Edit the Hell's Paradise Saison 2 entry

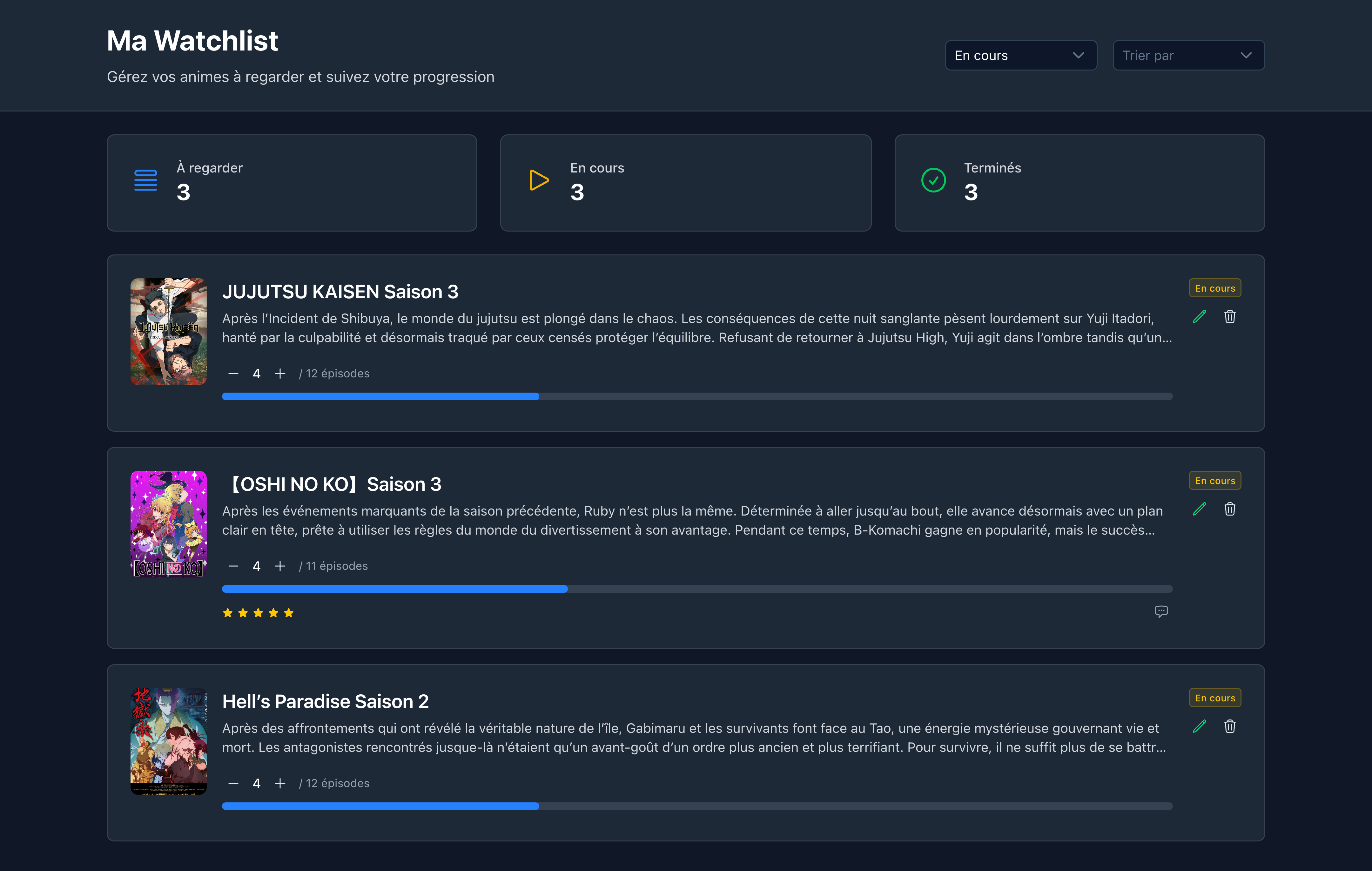point(1199,726)
